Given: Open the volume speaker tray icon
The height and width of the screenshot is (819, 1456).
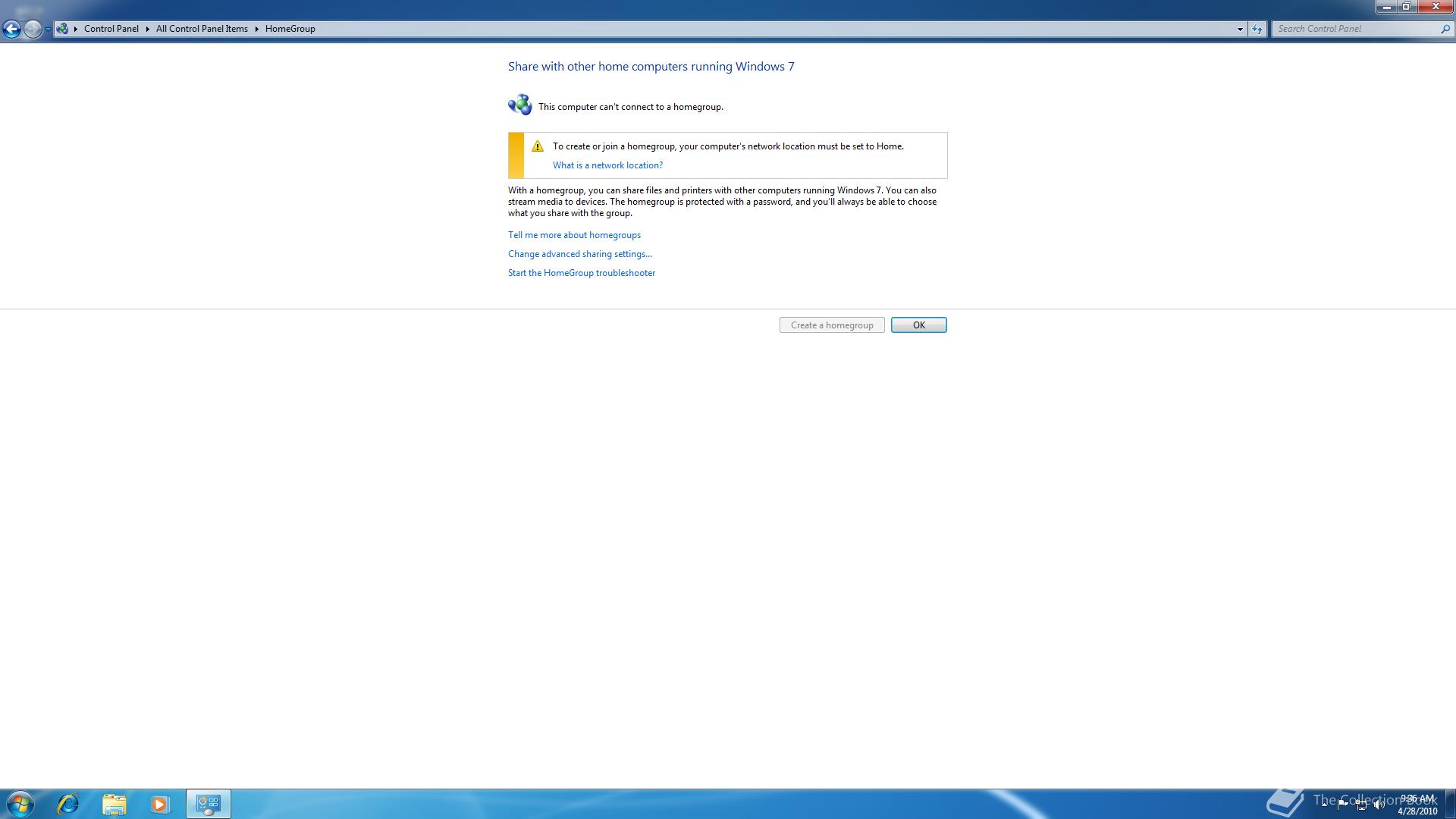Looking at the screenshot, I should coord(1379,805).
